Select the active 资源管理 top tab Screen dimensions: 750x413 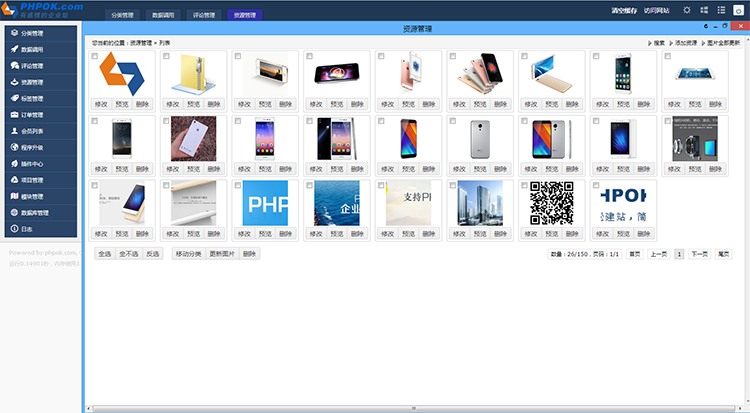click(244, 15)
